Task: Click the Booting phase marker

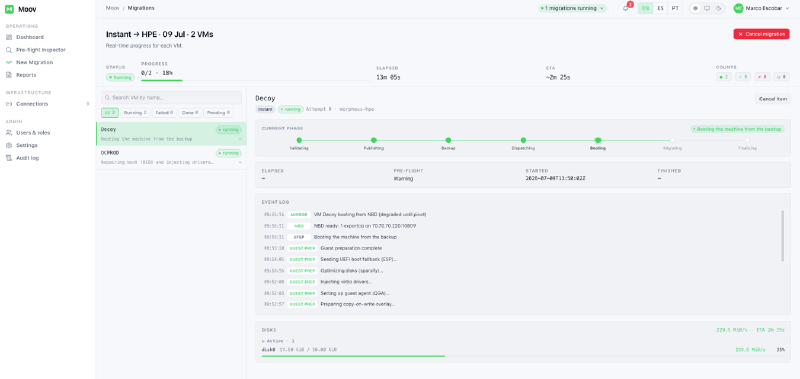Action: coord(598,140)
